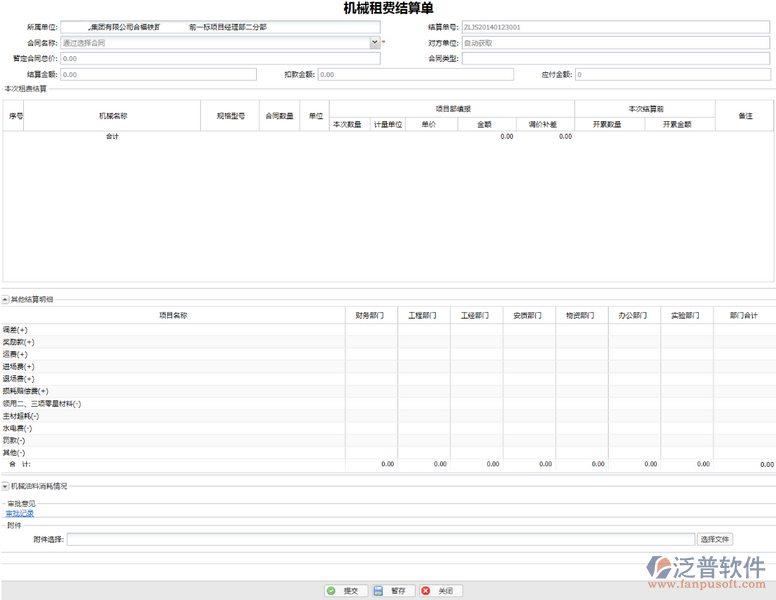Click the red close X icon
The image size is (776, 600).
426,591
